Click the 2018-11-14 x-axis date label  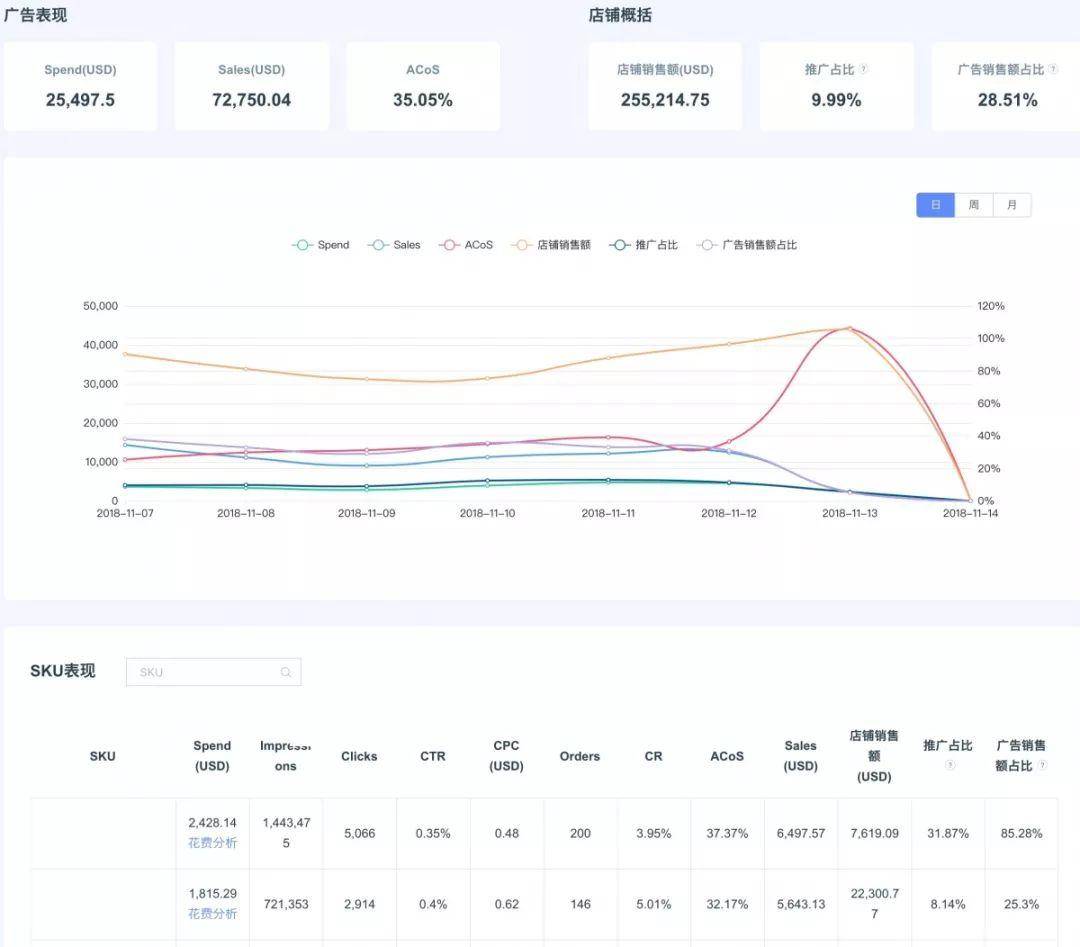point(970,514)
